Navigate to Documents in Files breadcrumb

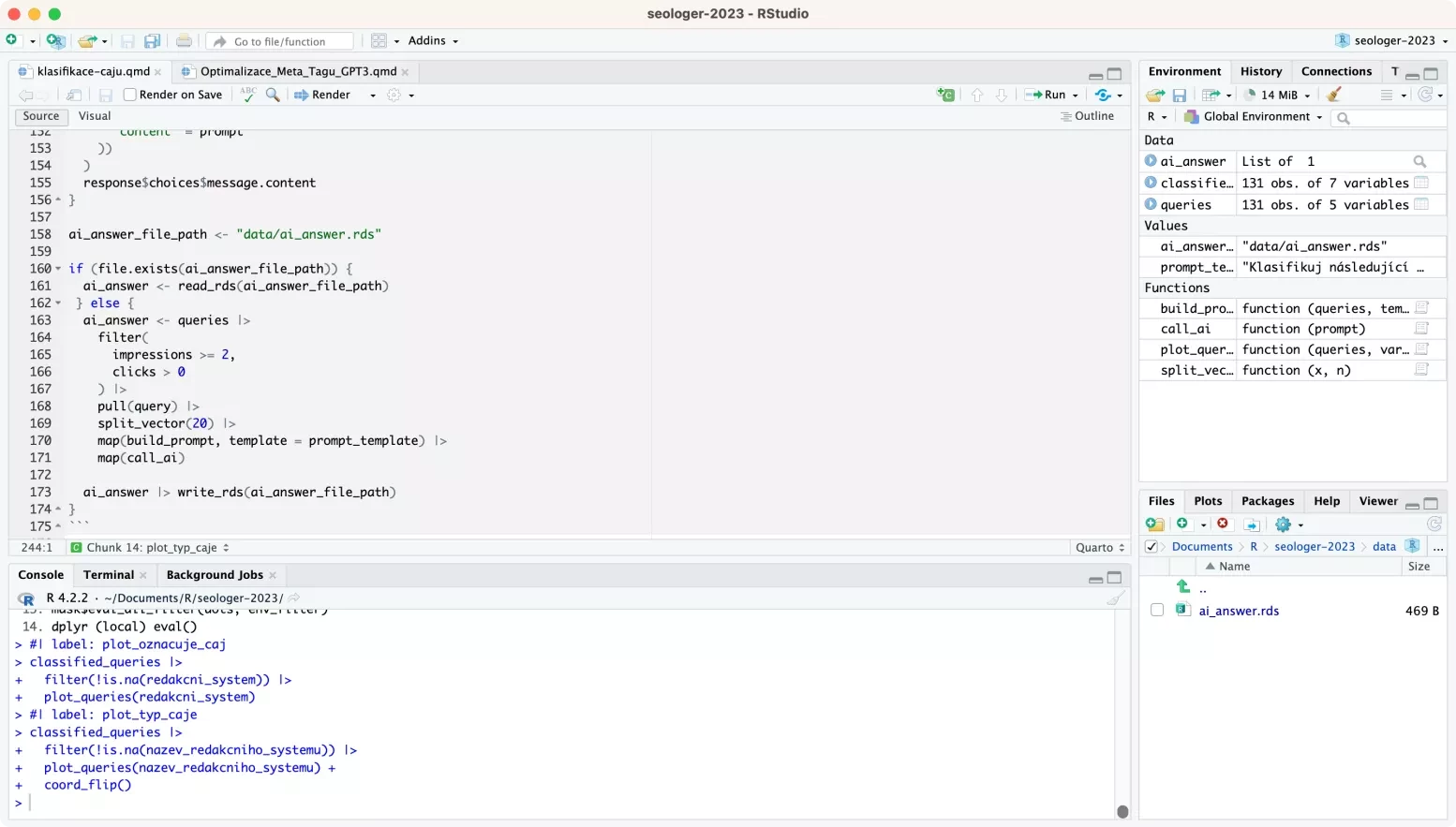coord(1202,547)
